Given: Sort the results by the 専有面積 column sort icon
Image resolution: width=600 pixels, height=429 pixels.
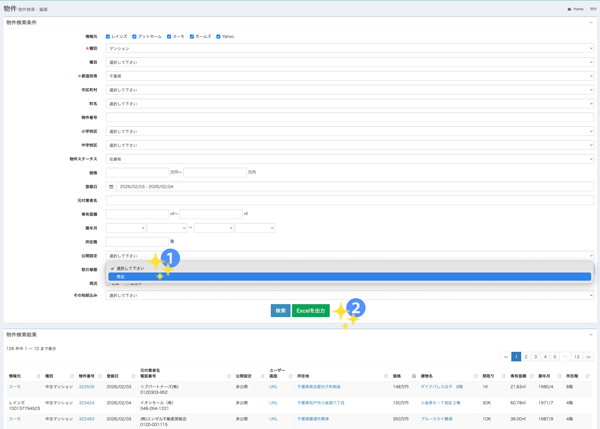Looking at the screenshot, I should pyautogui.click(x=532, y=376).
